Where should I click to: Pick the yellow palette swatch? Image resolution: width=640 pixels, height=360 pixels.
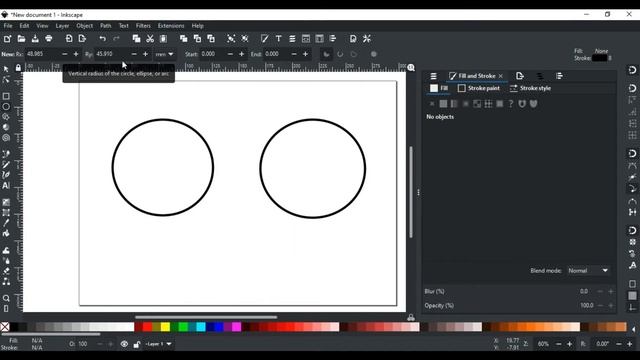point(165,327)
